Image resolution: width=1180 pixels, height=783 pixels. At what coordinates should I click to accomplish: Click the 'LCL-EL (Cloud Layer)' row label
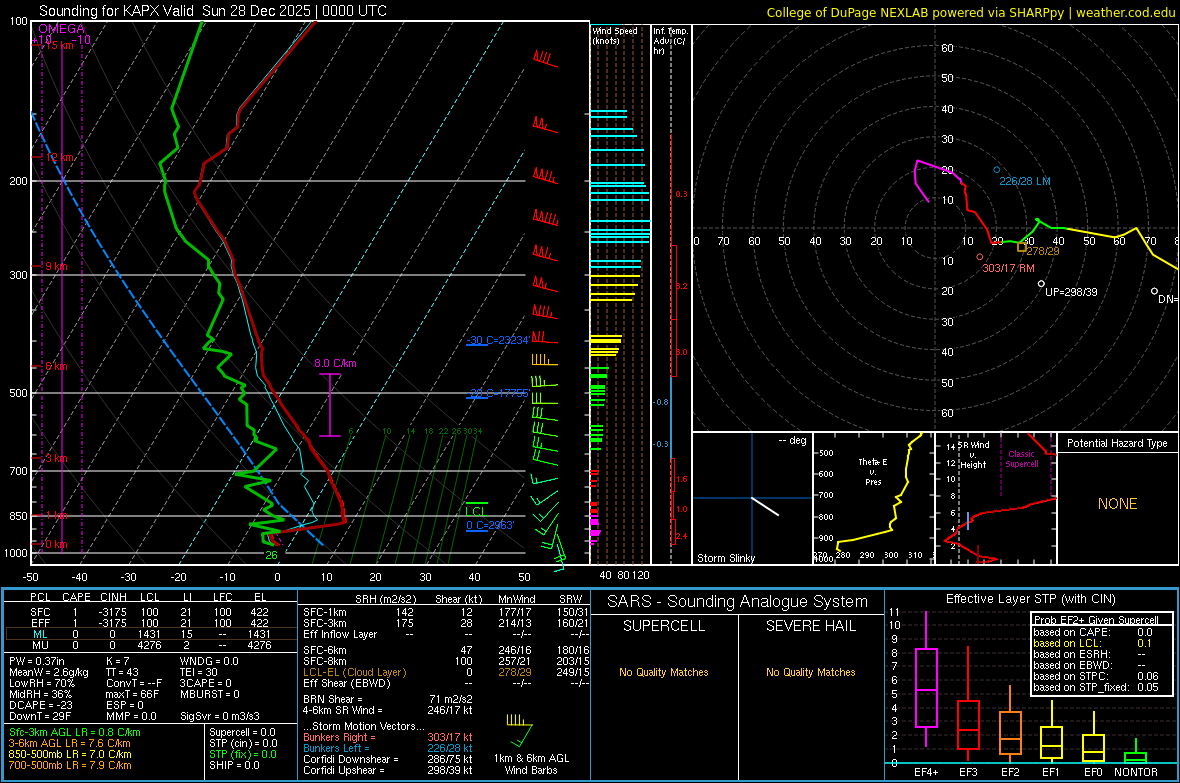click(x=354, y=672)
